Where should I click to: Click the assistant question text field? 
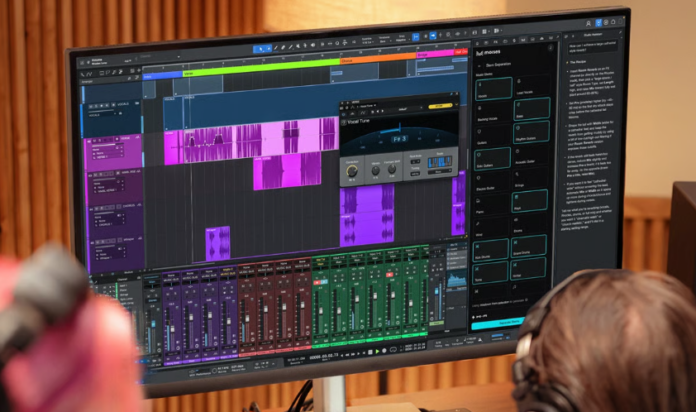(x=591, y=48)
